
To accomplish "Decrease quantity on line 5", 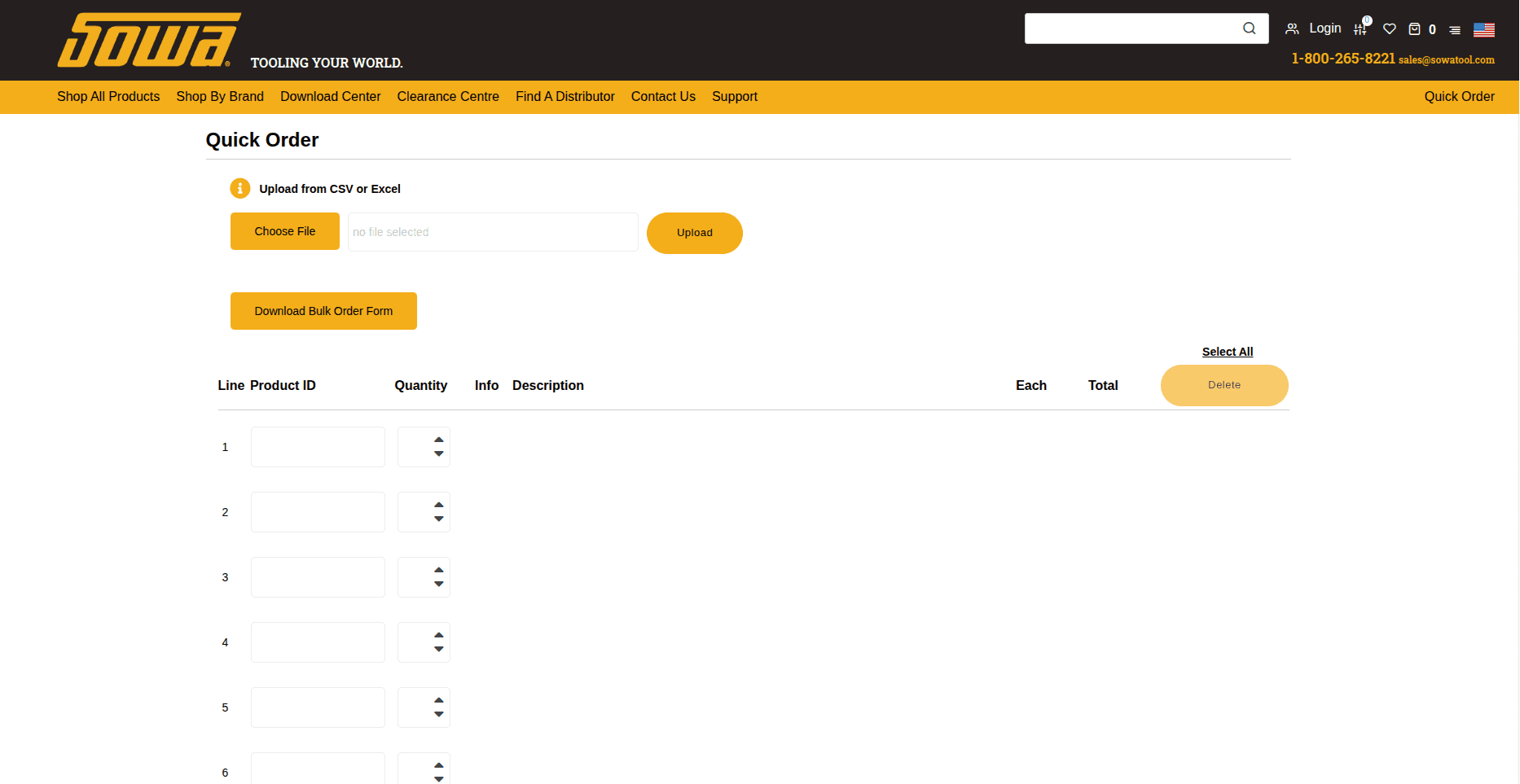I will coord(439,714).
